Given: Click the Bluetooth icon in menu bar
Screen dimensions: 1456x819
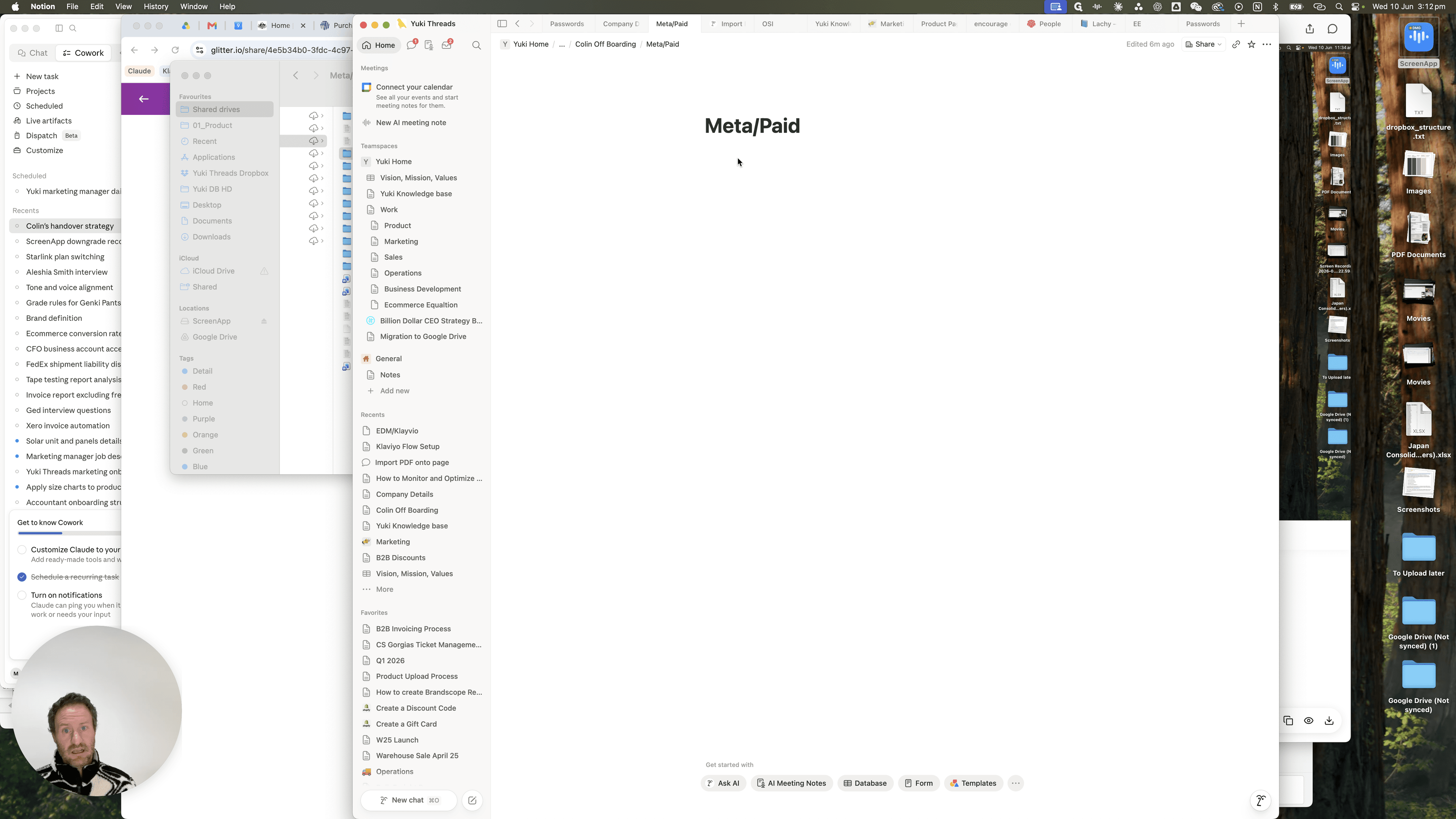Looking at the screenshot, I should [1276, 7].
